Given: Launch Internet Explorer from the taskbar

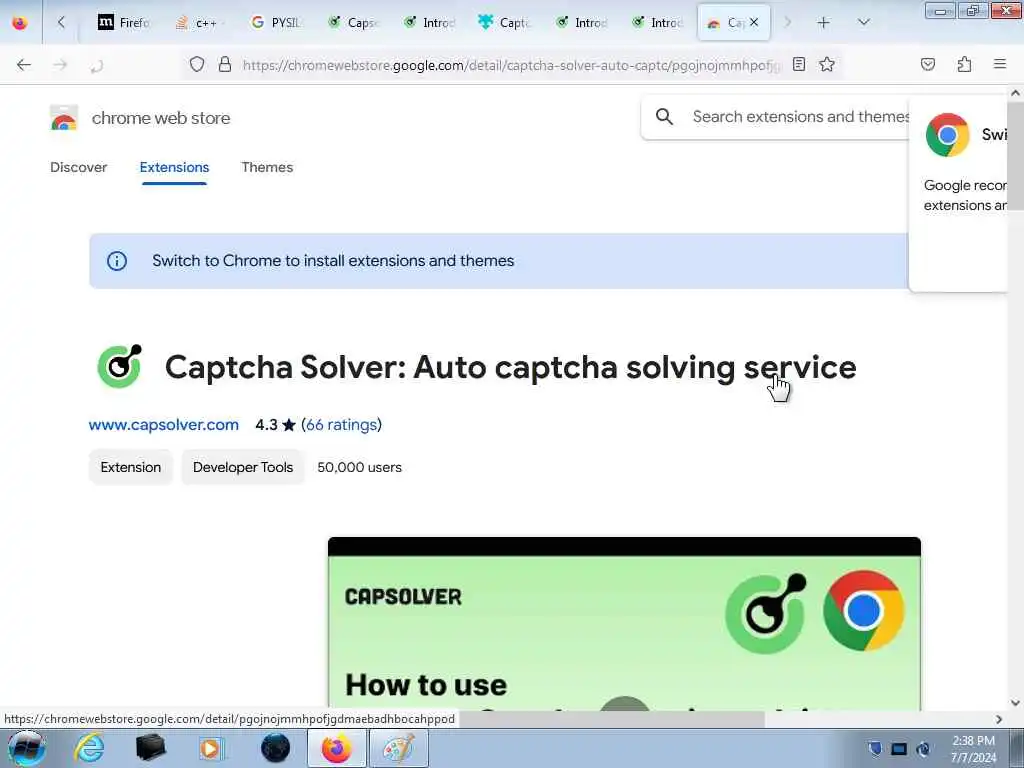Looking at the screenshot, I should (x=89, y=748).
